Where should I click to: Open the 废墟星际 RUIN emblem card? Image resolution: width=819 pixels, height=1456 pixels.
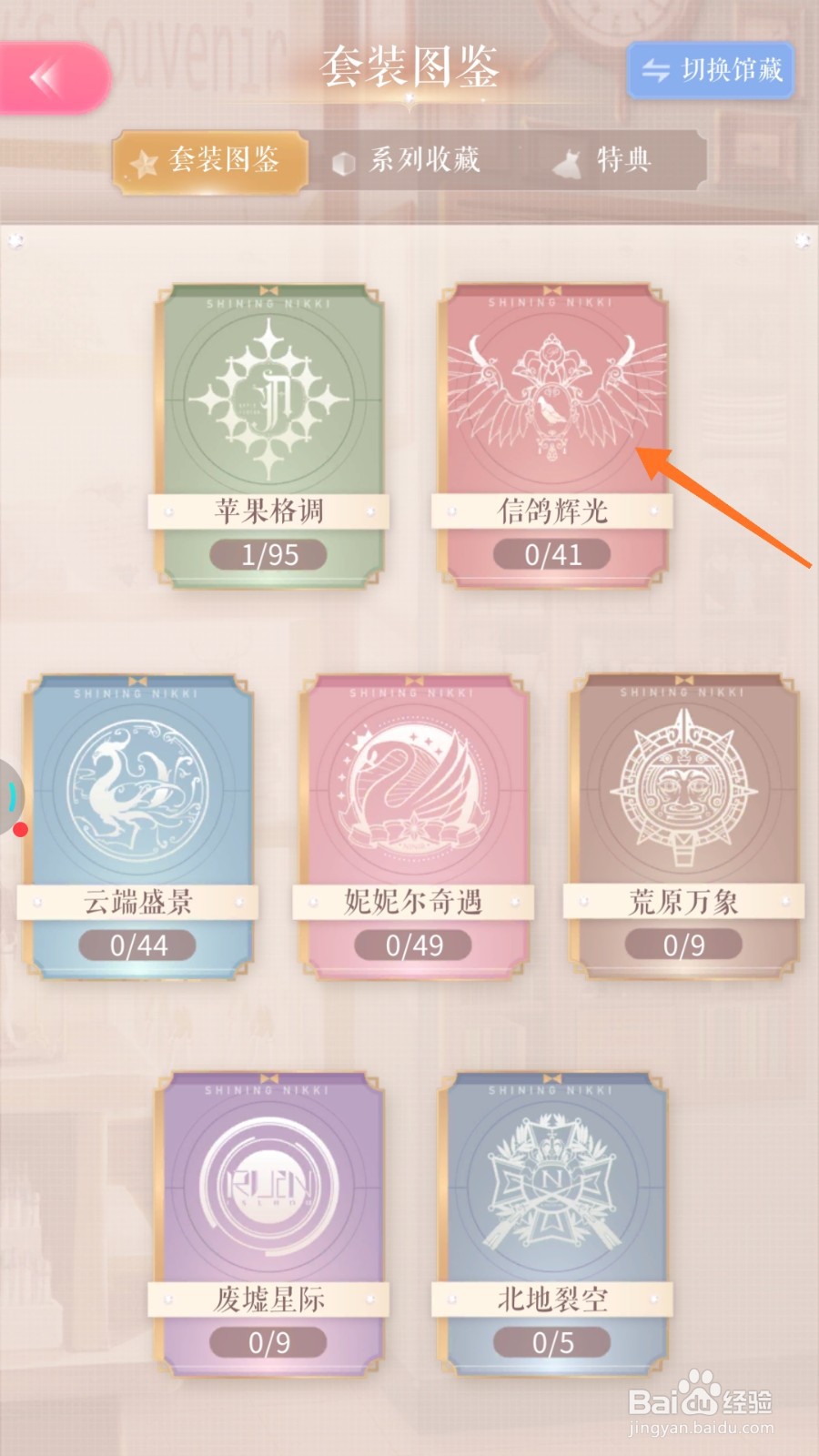268,1223
